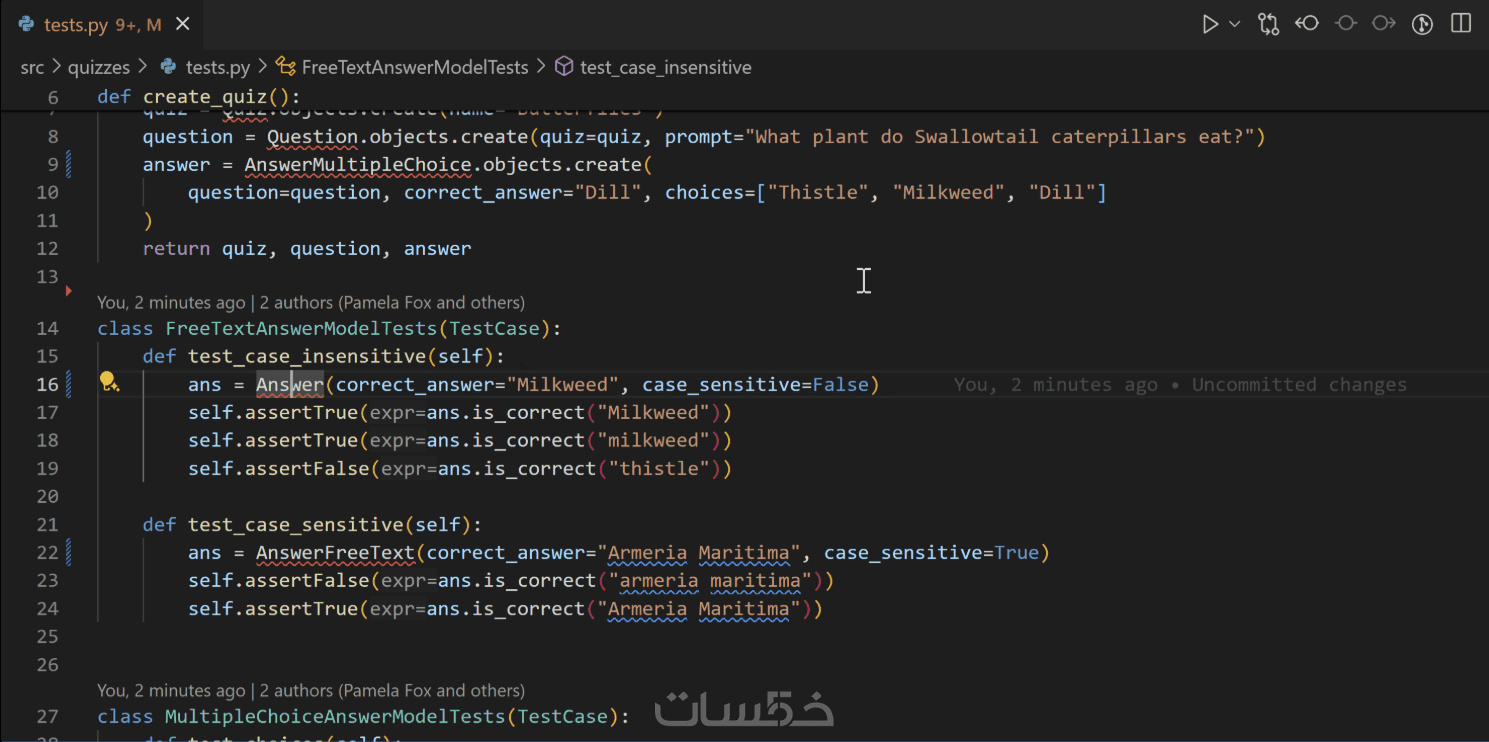Click line number 25 in gutter
The image size is (1489, 742).
click(x=47, y=636)
